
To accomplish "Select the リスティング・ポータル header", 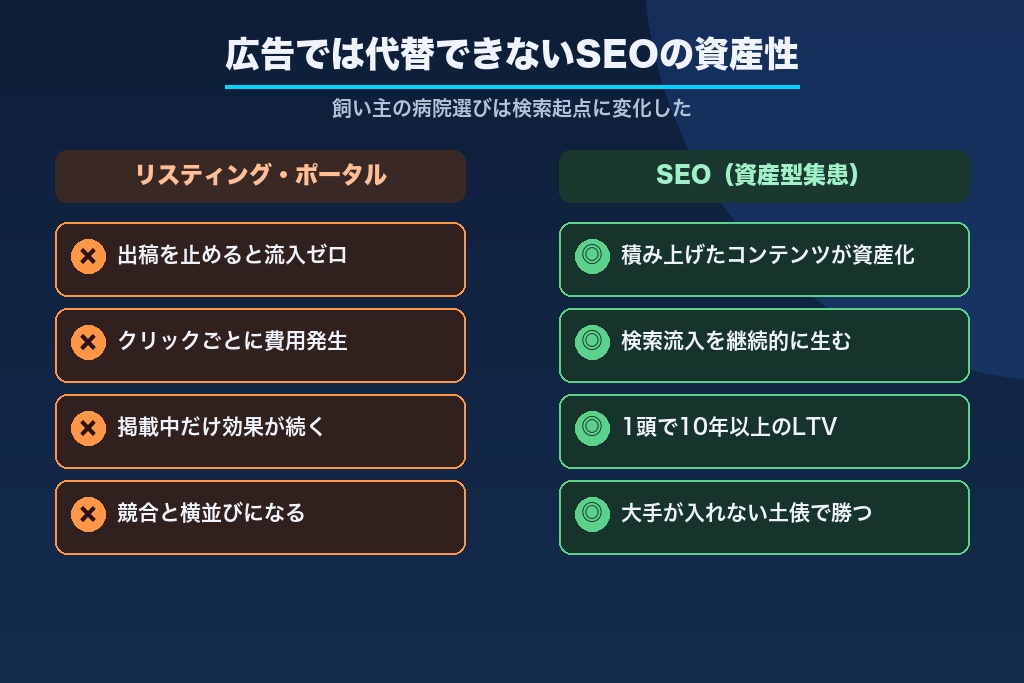I will tap(261, 176).
